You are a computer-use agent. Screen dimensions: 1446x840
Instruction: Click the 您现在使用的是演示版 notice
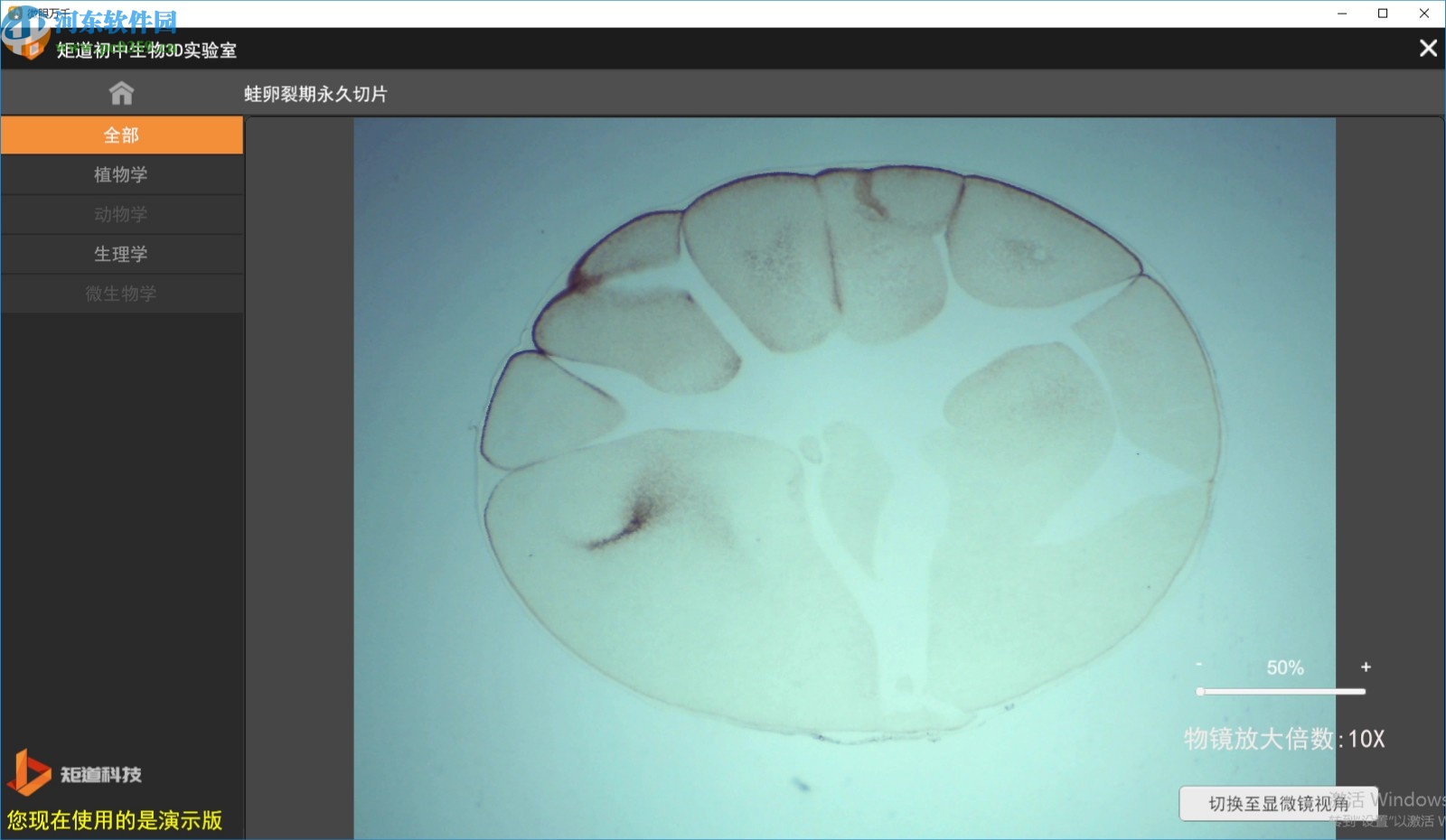115,820
